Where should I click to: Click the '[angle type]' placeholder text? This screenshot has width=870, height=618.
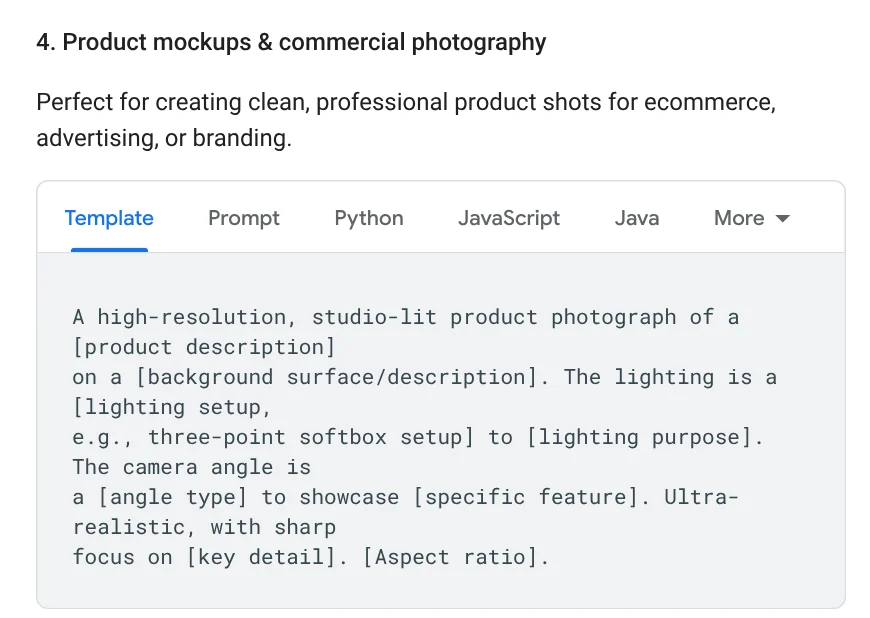(x=173, y=497)
